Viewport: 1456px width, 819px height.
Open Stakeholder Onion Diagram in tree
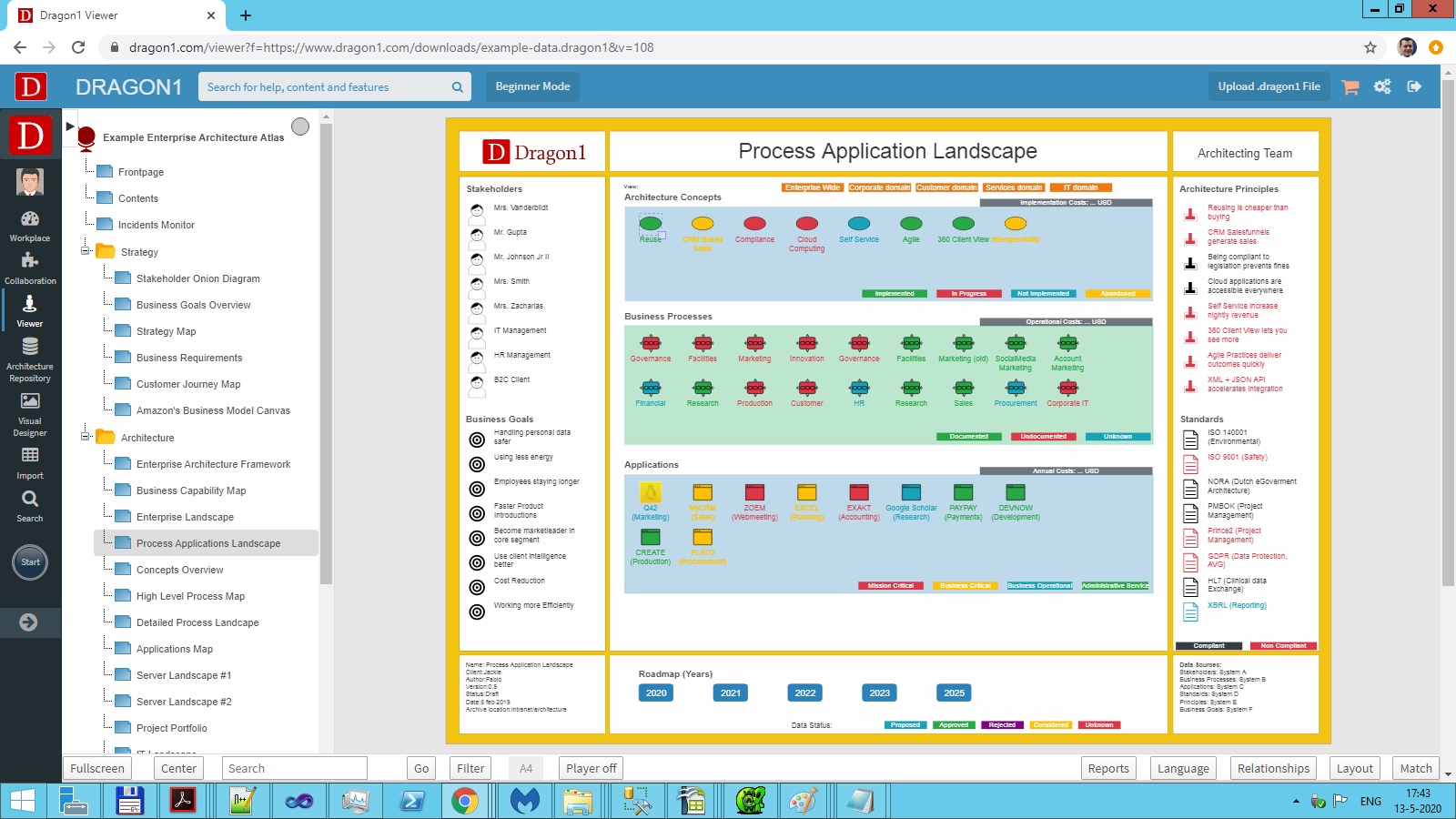coord(197,278)
